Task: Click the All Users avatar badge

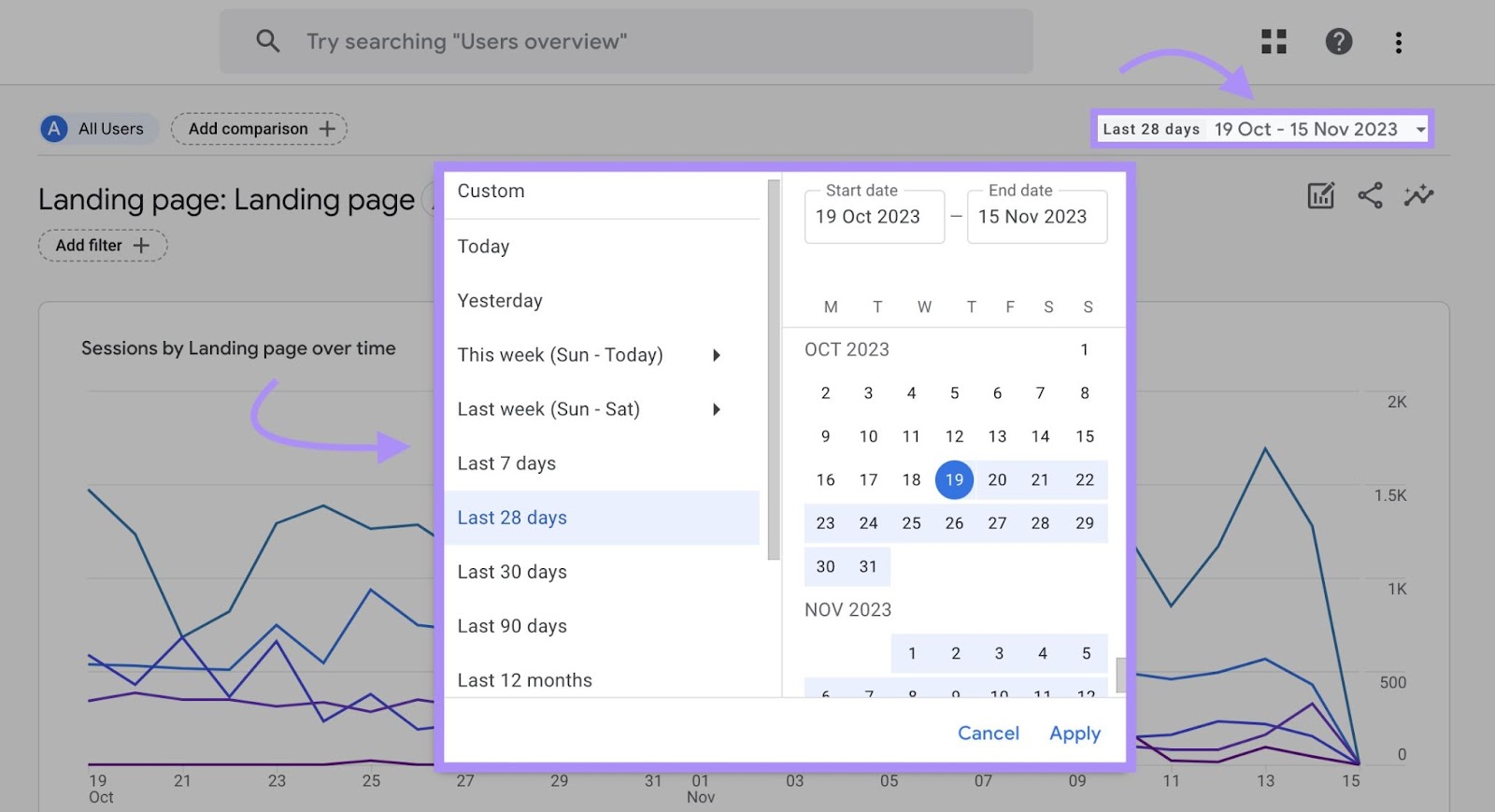Action: (54, 129)
